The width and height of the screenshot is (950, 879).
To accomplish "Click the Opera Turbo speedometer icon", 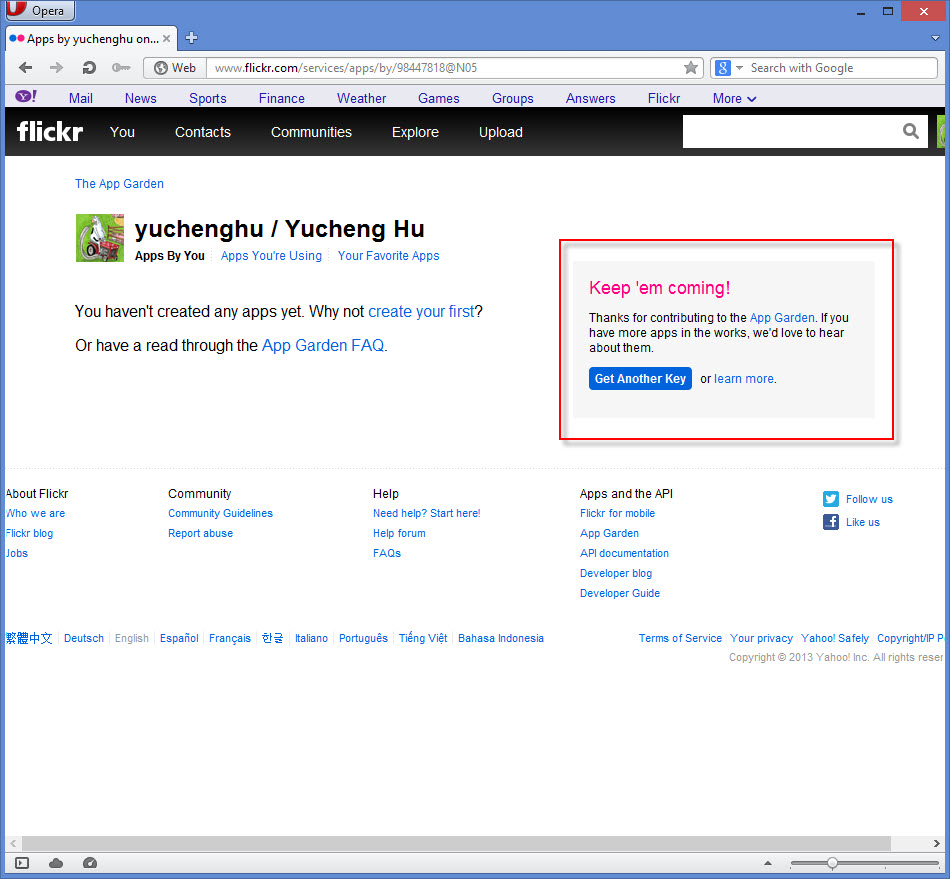I will coord(90,863).
